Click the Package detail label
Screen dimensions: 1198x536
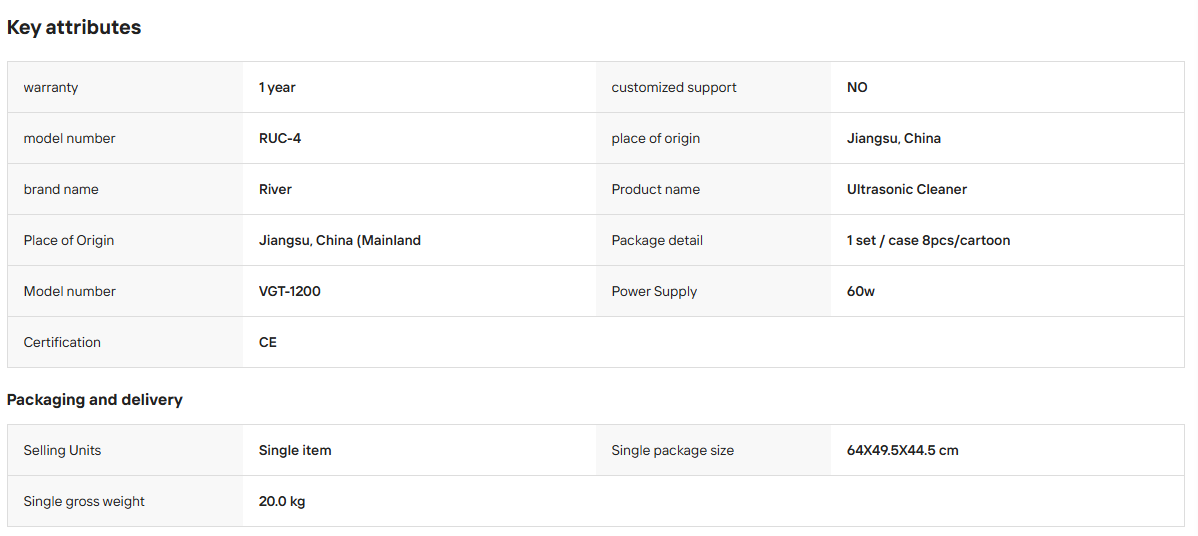coord(657,241)
